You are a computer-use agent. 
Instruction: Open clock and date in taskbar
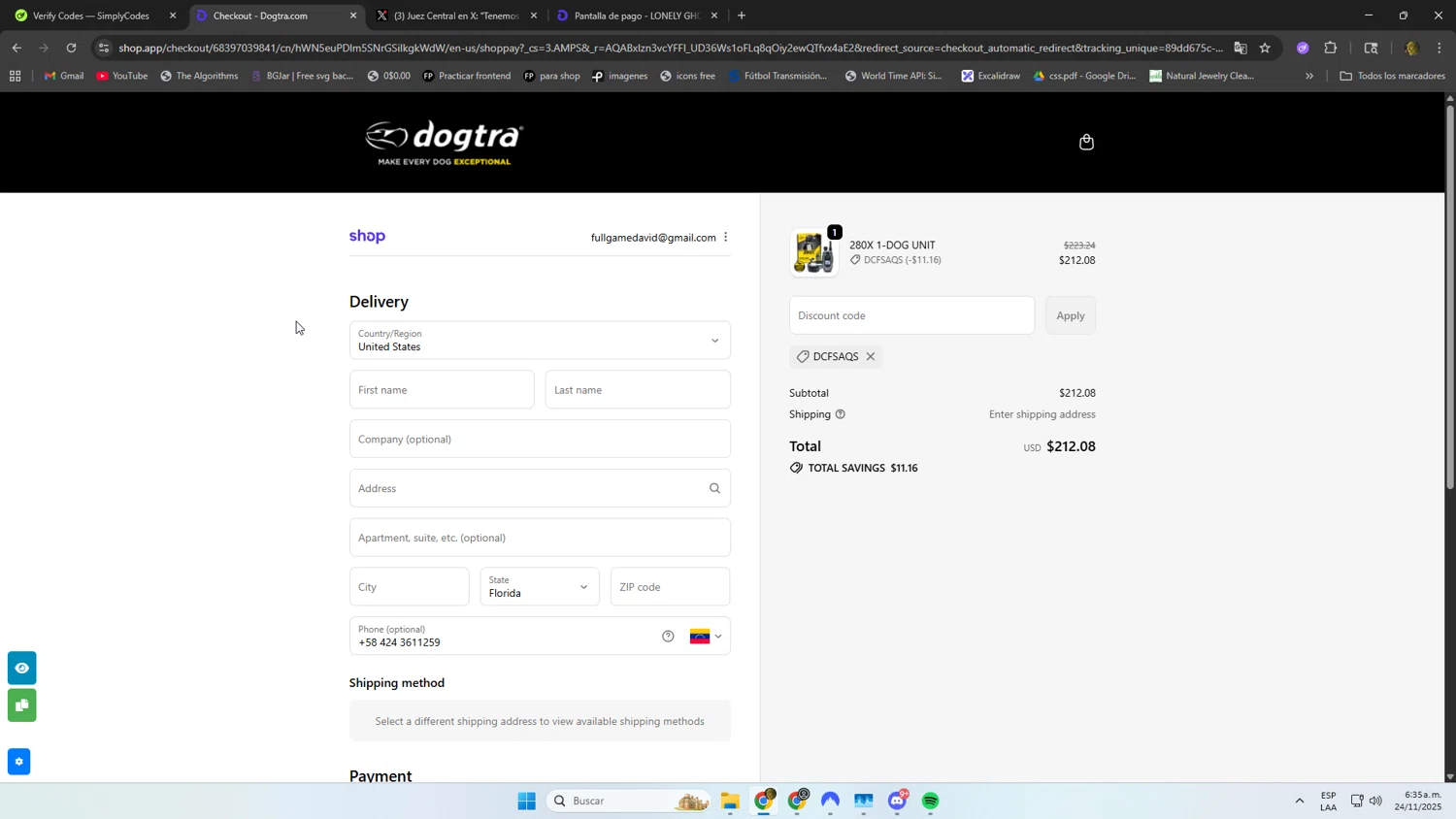pyautogui.click(x=1418, y=801)
